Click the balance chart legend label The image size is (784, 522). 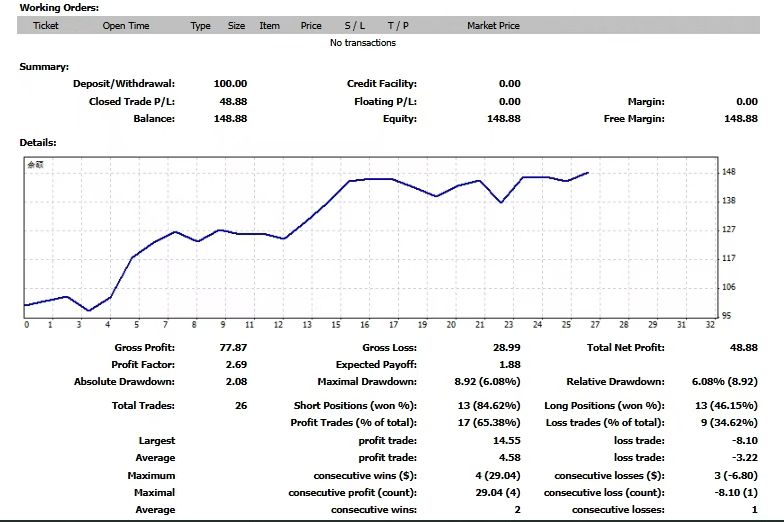pyautogui.click(x=36, y=165)
